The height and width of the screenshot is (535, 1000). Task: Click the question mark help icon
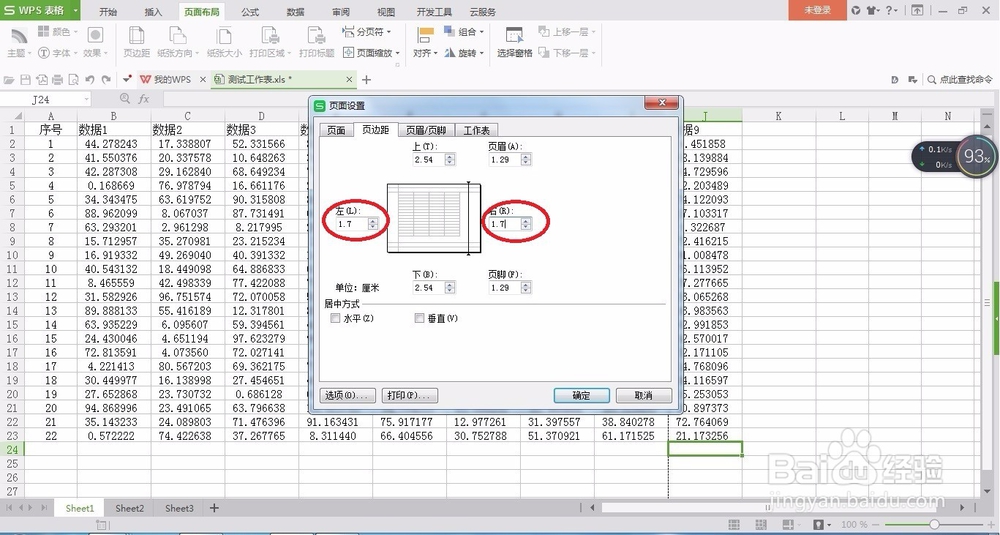[x=889, y=10]
